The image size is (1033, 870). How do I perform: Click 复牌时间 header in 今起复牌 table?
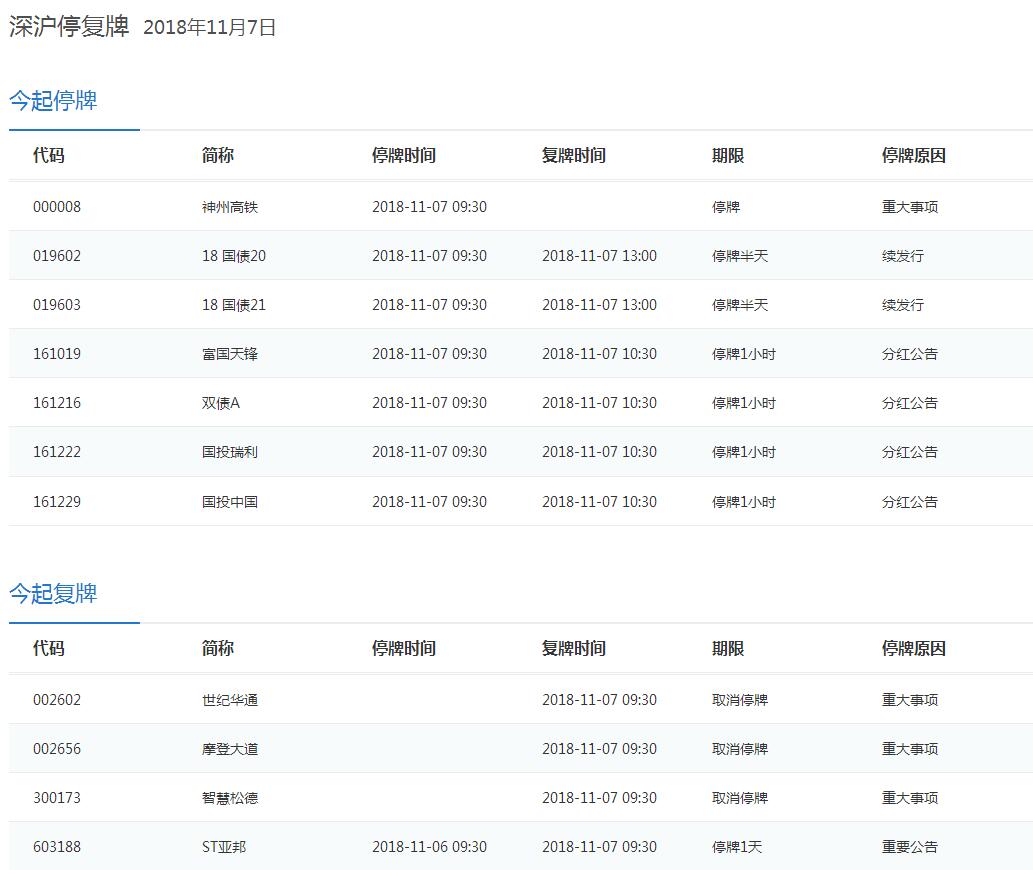click(574, 649)
